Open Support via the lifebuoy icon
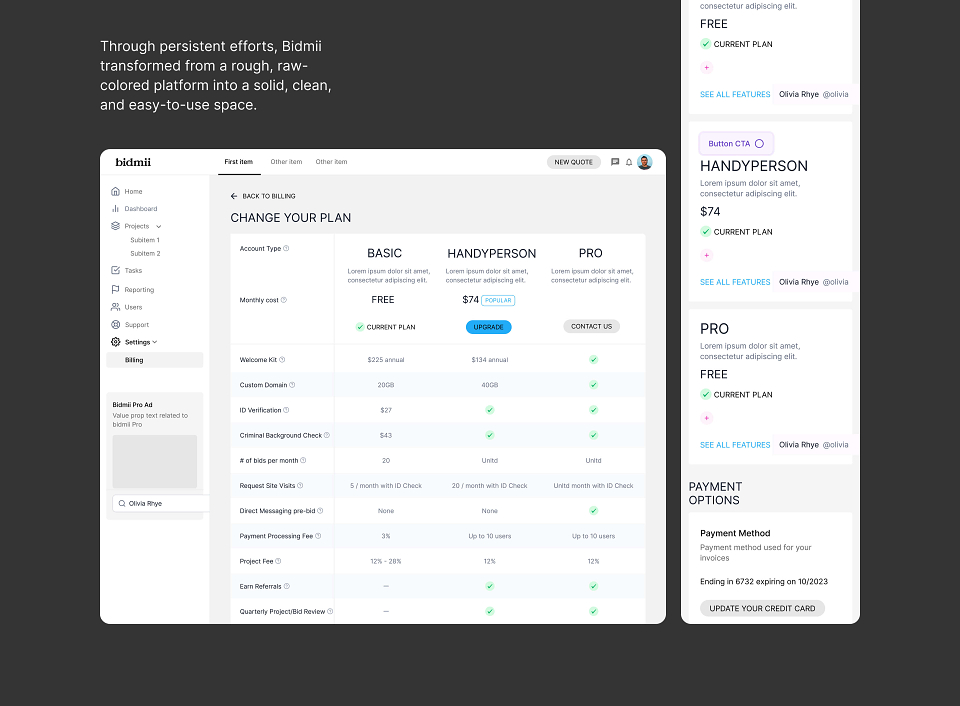 pyautogui.click(x=115, y=325)
